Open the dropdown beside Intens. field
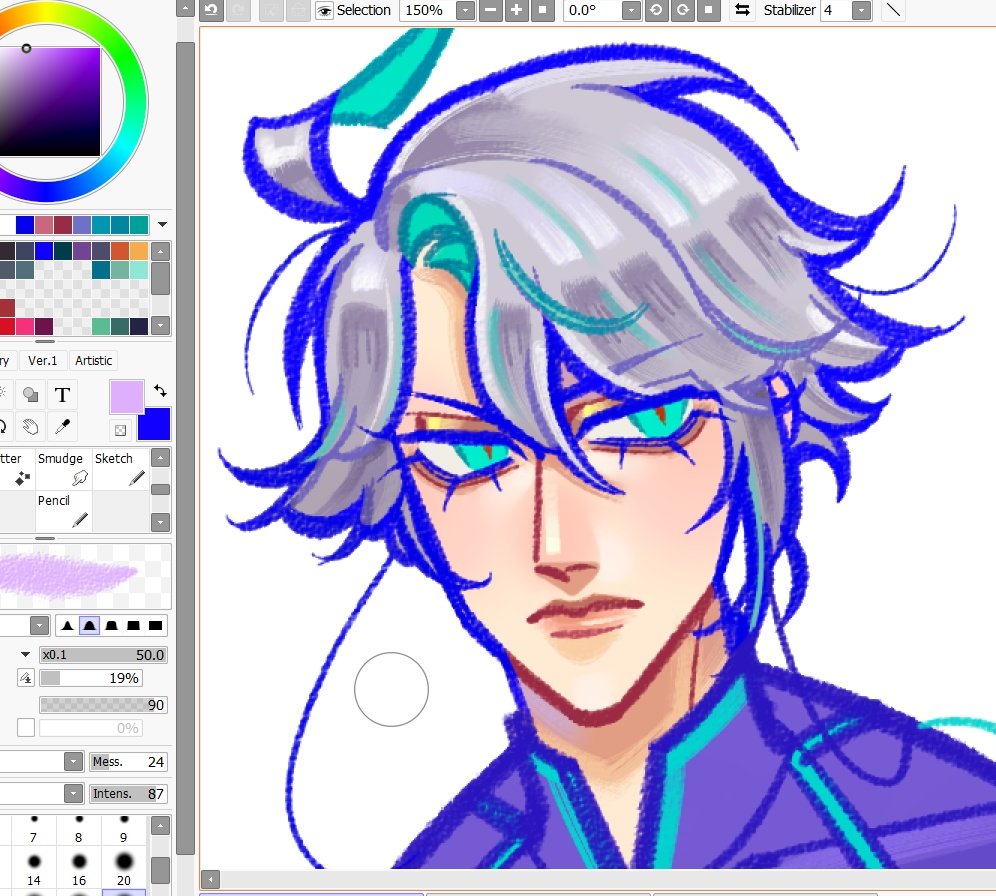 click(74, 793)
